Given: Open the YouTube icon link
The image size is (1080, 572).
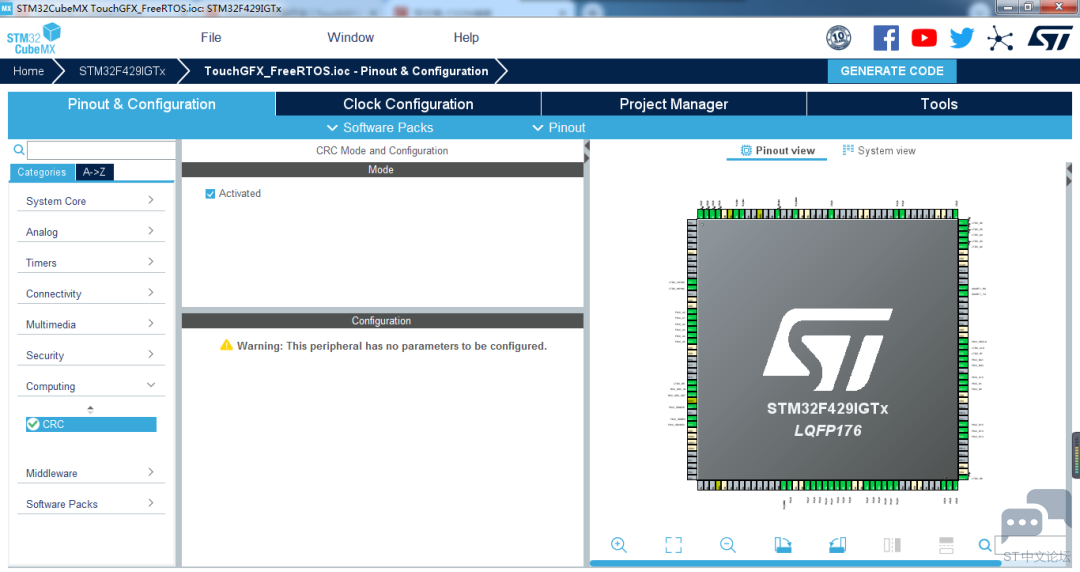Looking at the screenshot, I should pos(924,38).
